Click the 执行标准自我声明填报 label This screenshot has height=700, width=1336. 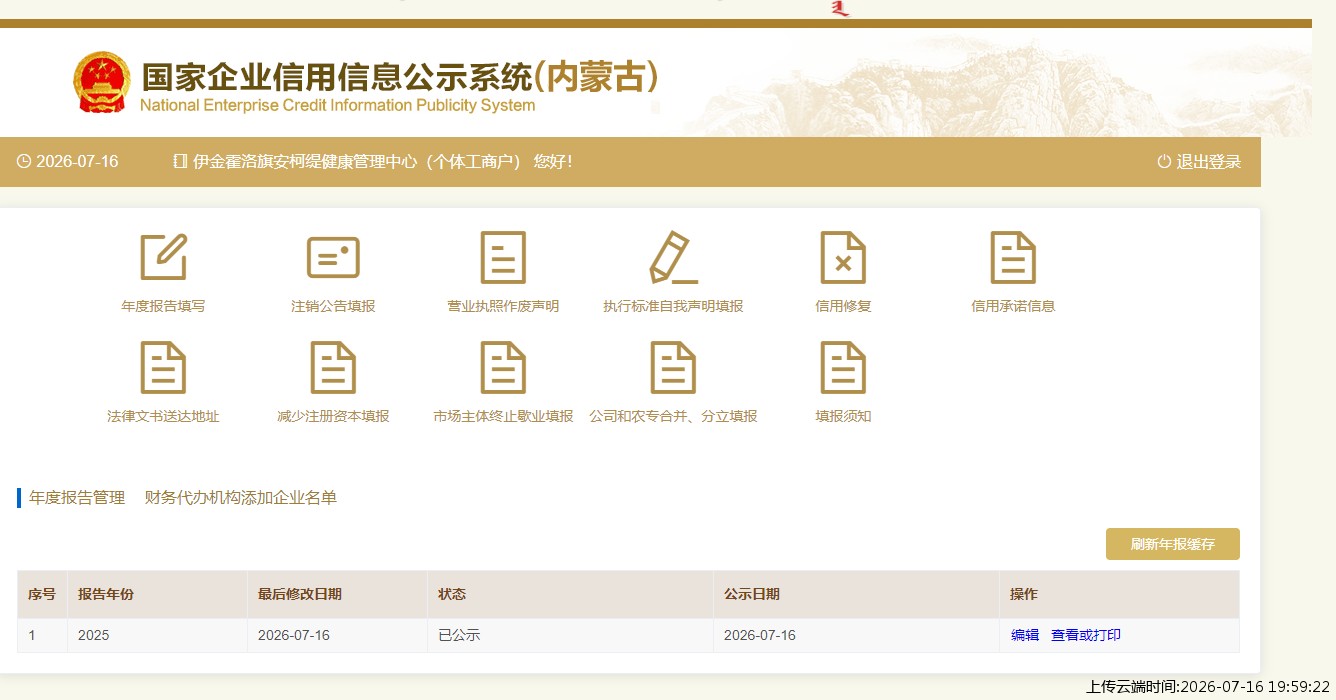click(673, 306)
